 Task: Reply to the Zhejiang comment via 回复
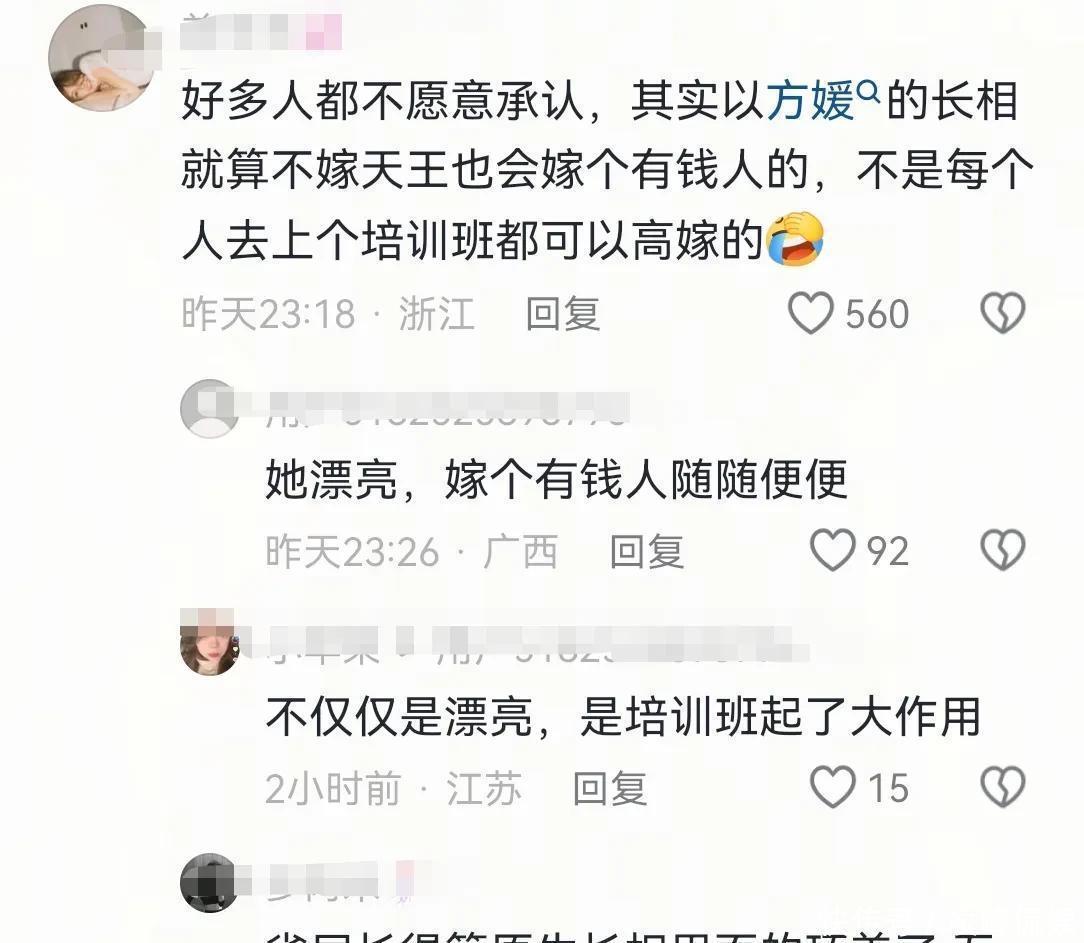tap(563, 314)
